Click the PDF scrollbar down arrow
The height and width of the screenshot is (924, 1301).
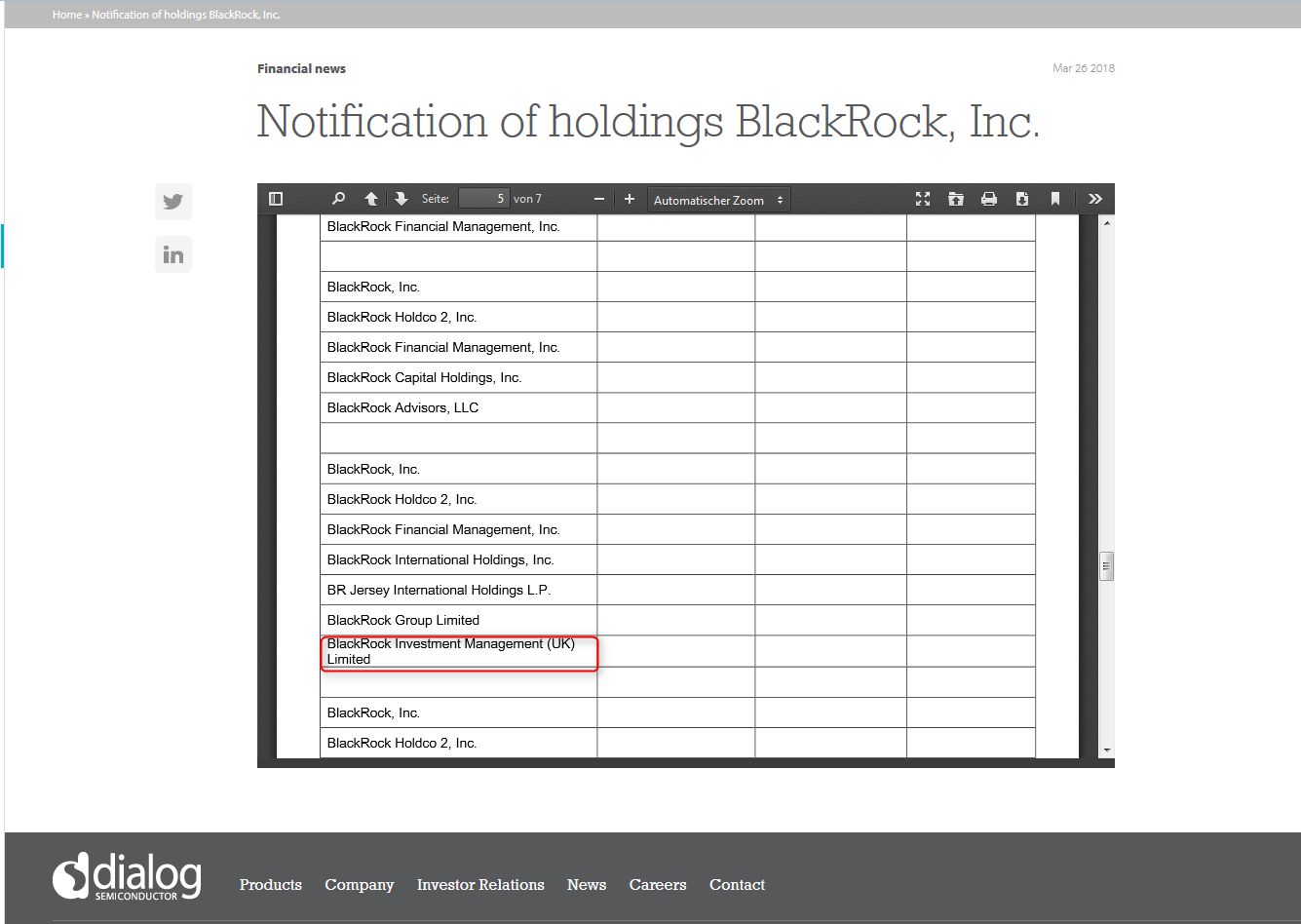(1106, 751)
